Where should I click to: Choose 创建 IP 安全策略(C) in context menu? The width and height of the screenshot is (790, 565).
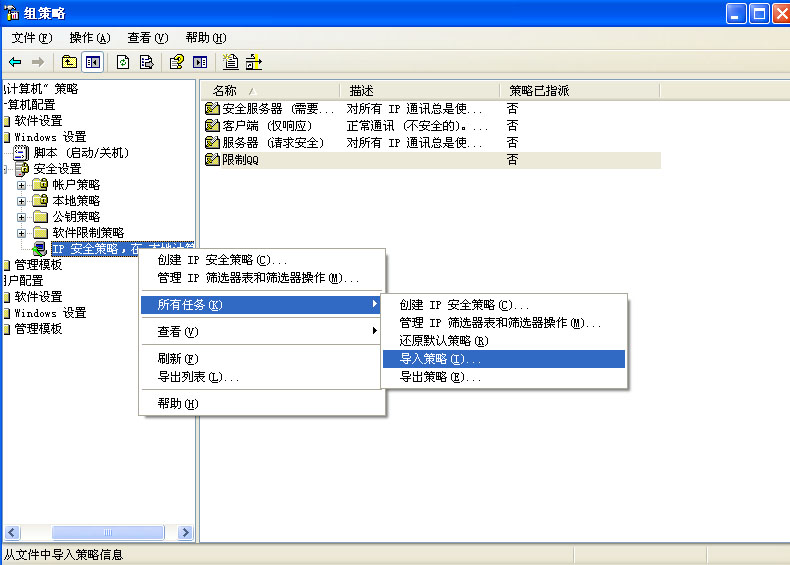pyautogui.click(x=262, y=260)
